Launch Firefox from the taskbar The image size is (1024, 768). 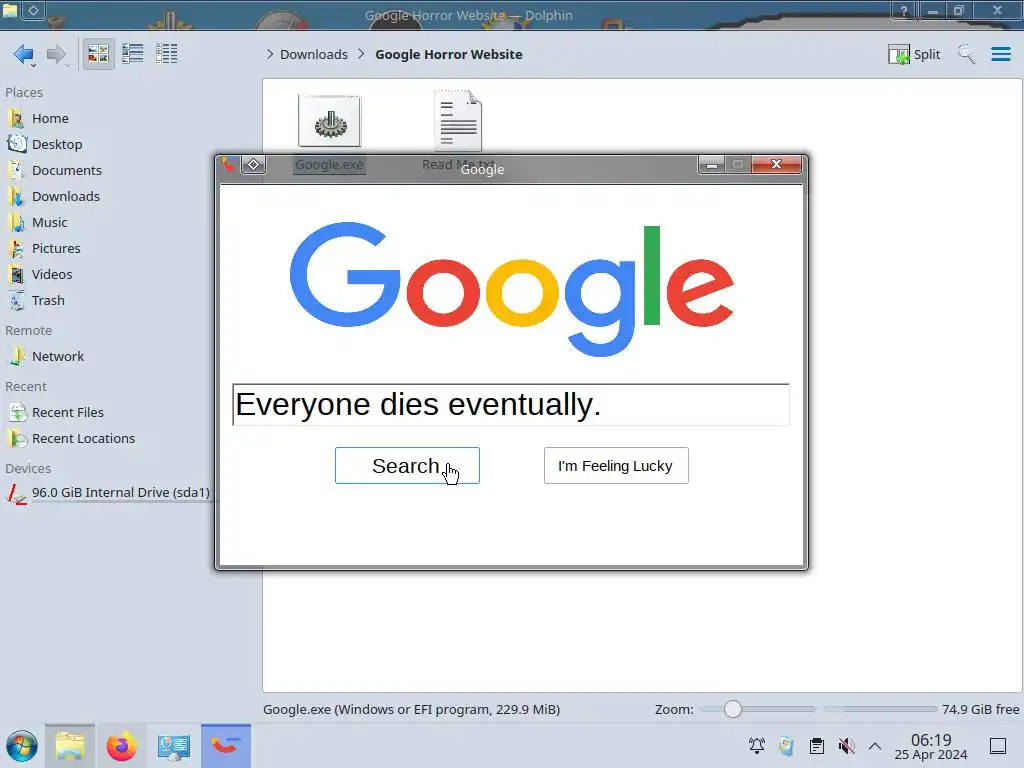(x=121, y=746)
